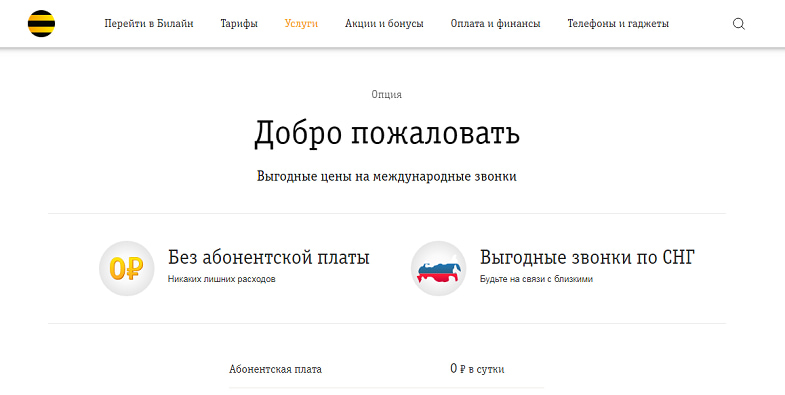785x395 pixels.
Task: Click 'Без абонентской платы' heading
Action: (269, 257)
